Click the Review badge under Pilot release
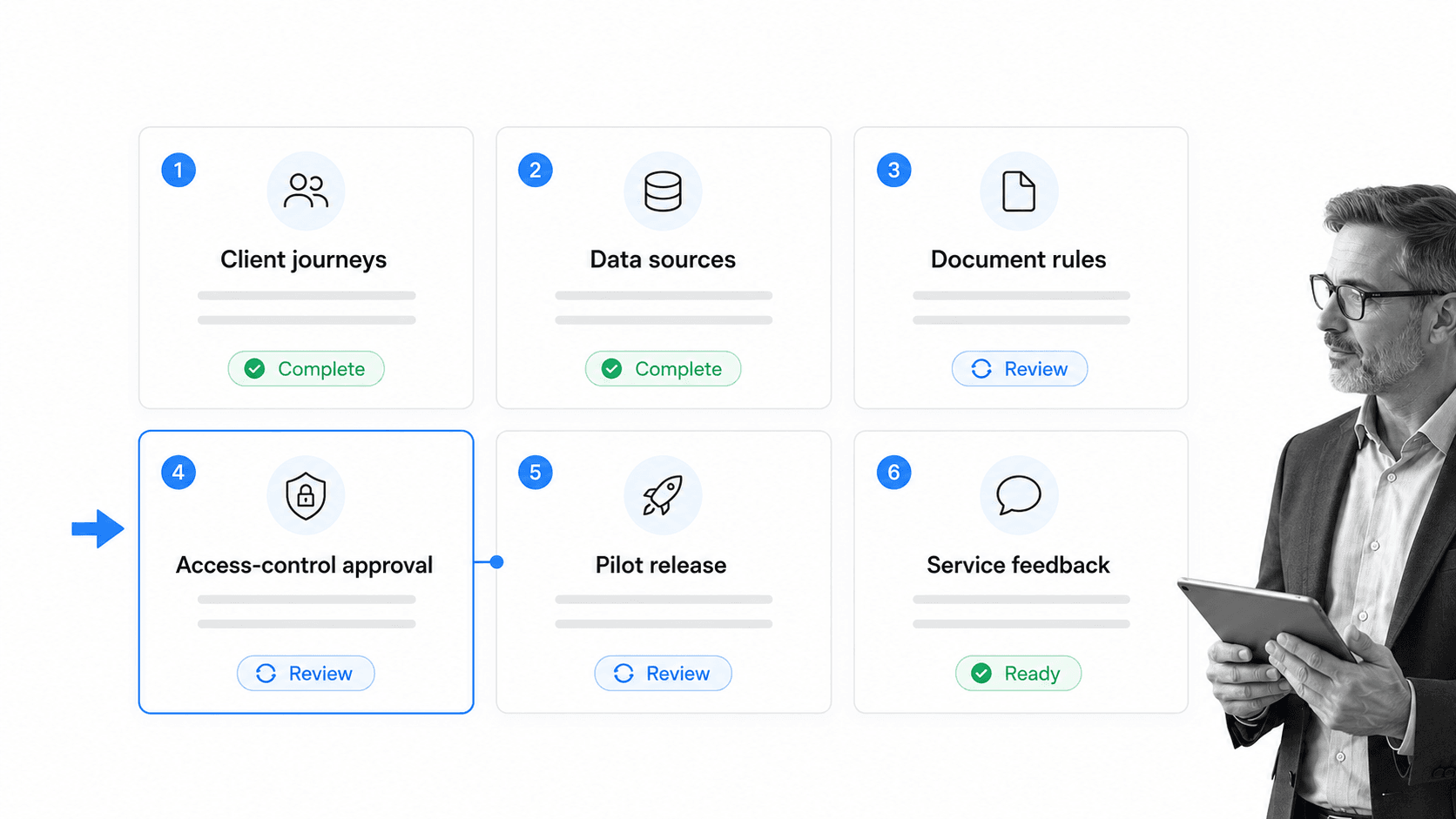 [x=663, y=674]
